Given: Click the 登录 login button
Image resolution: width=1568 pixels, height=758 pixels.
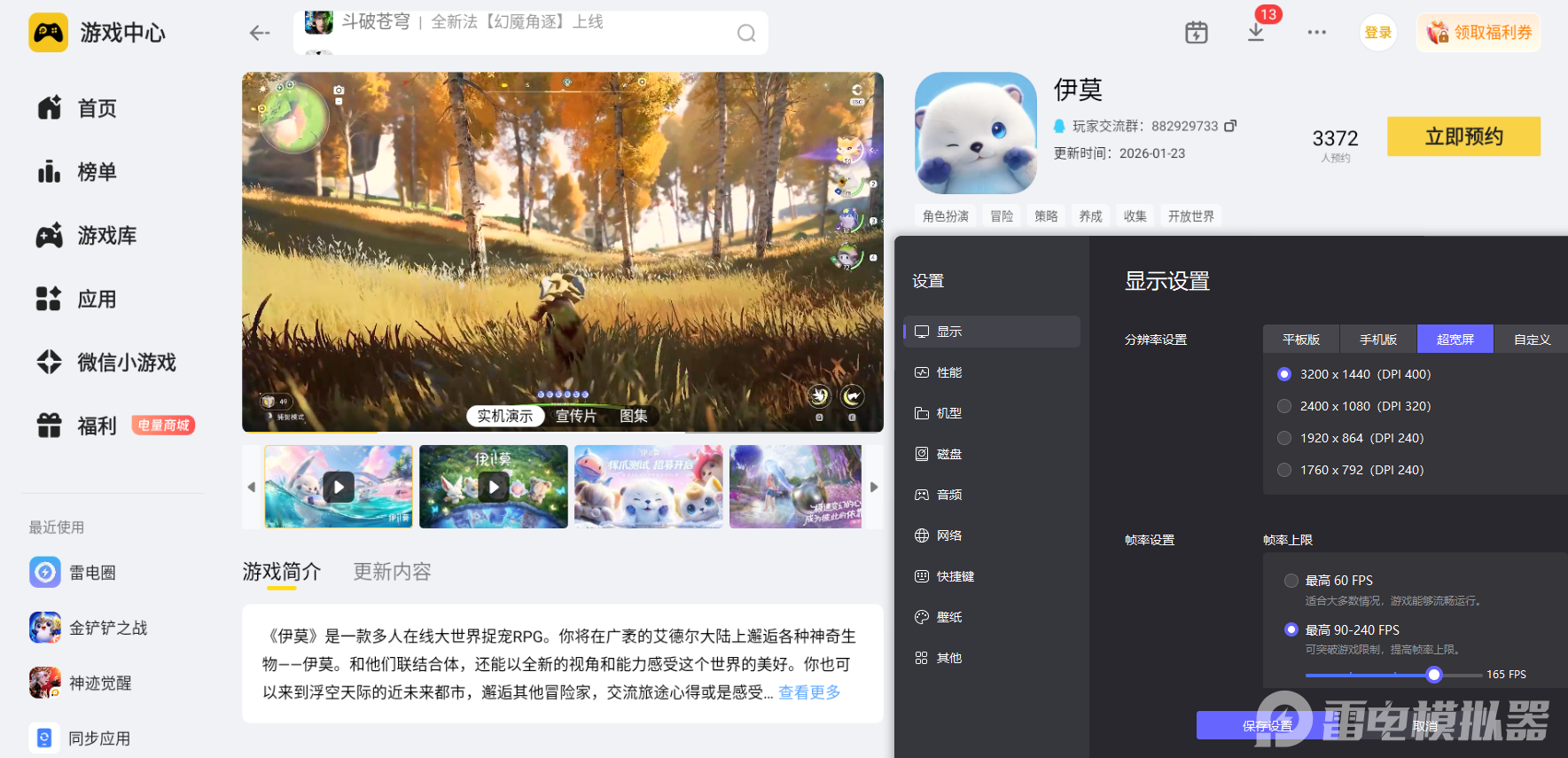Looking at the screenshot, I should tap(1378, 33).
